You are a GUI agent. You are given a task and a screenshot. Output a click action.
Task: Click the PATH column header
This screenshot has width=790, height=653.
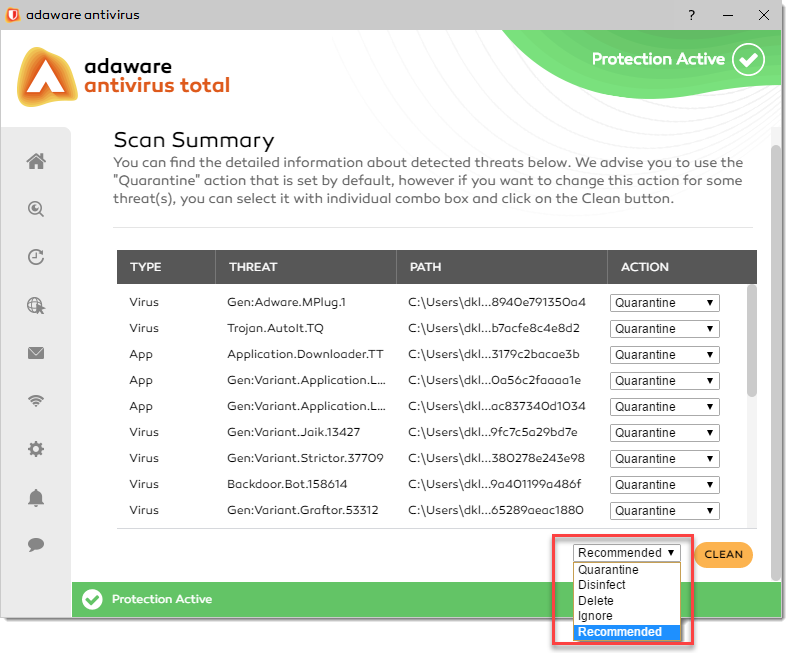[502, 267]
